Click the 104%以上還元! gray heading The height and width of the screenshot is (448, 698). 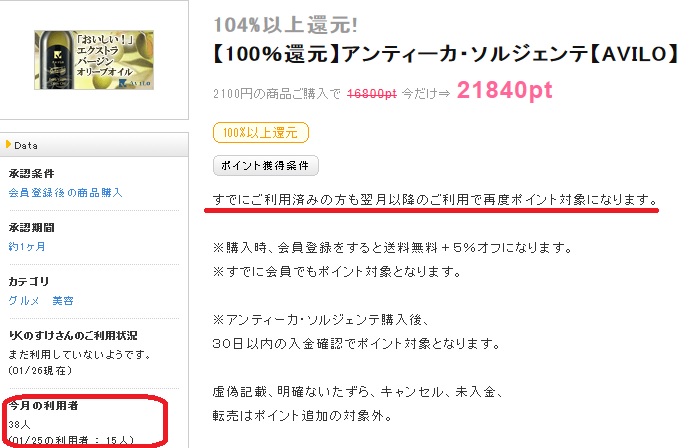coord(285,24)
